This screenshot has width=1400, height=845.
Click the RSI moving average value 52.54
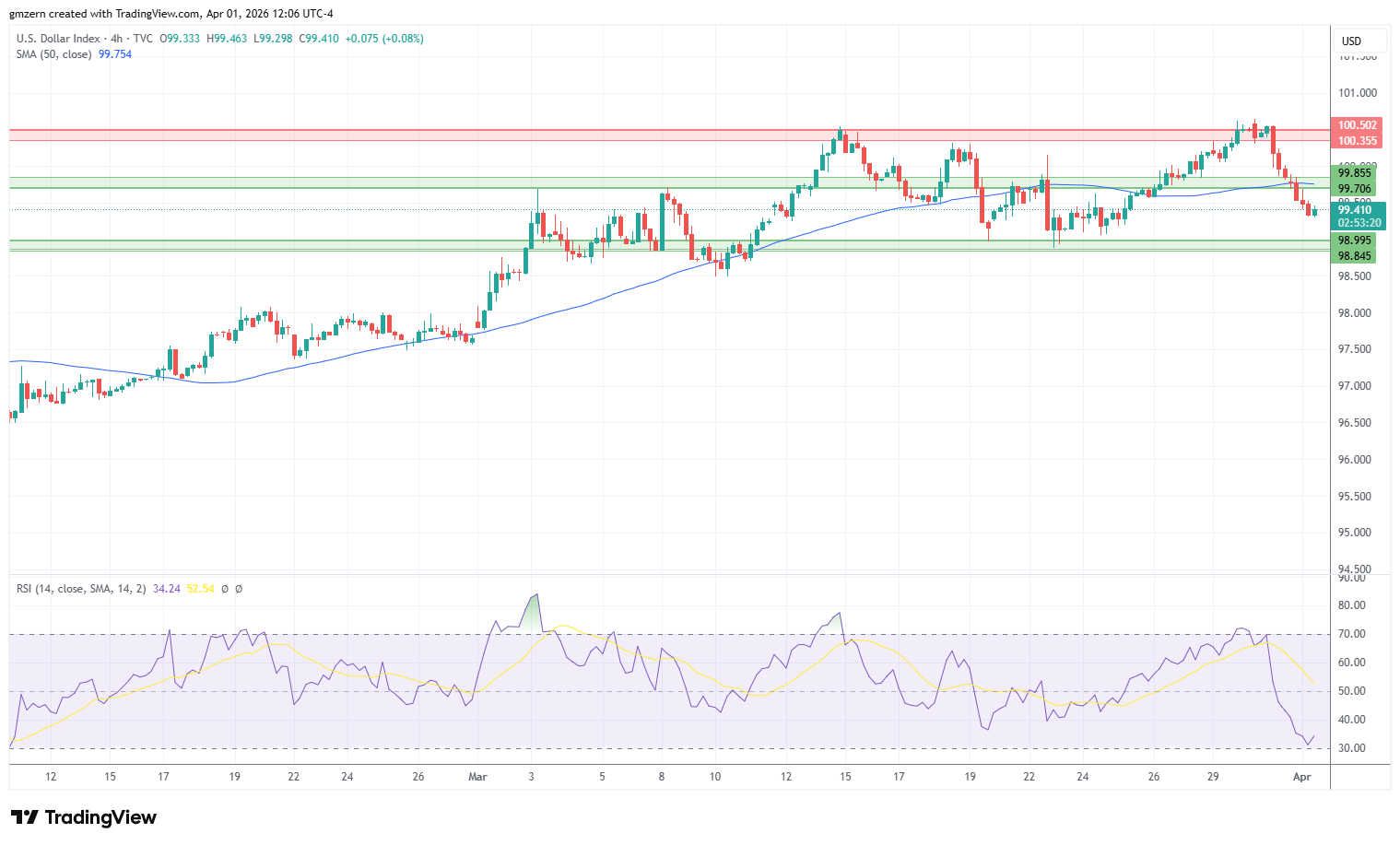[x=200, y=588]
